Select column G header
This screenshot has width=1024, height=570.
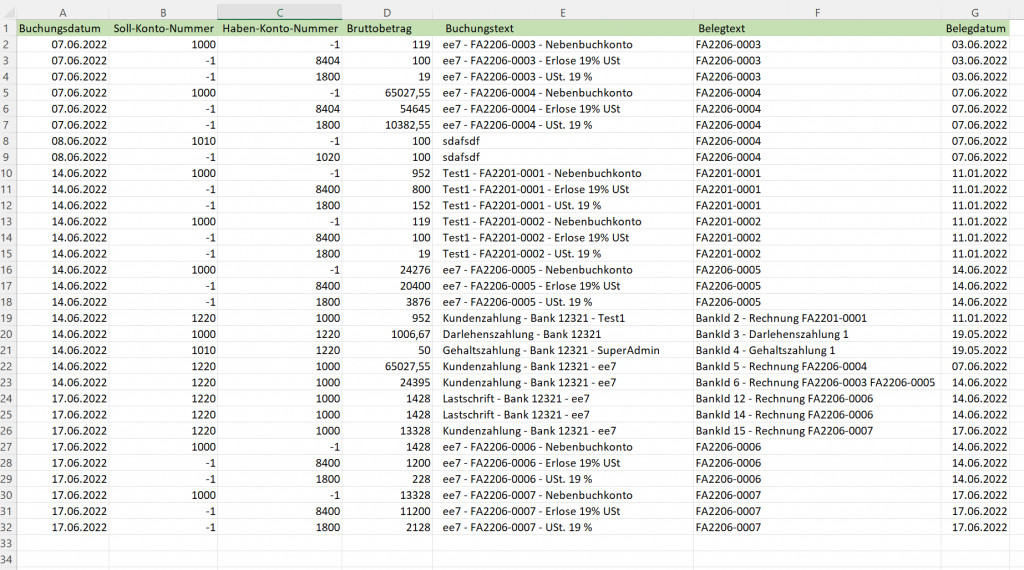tap(975, 12)
